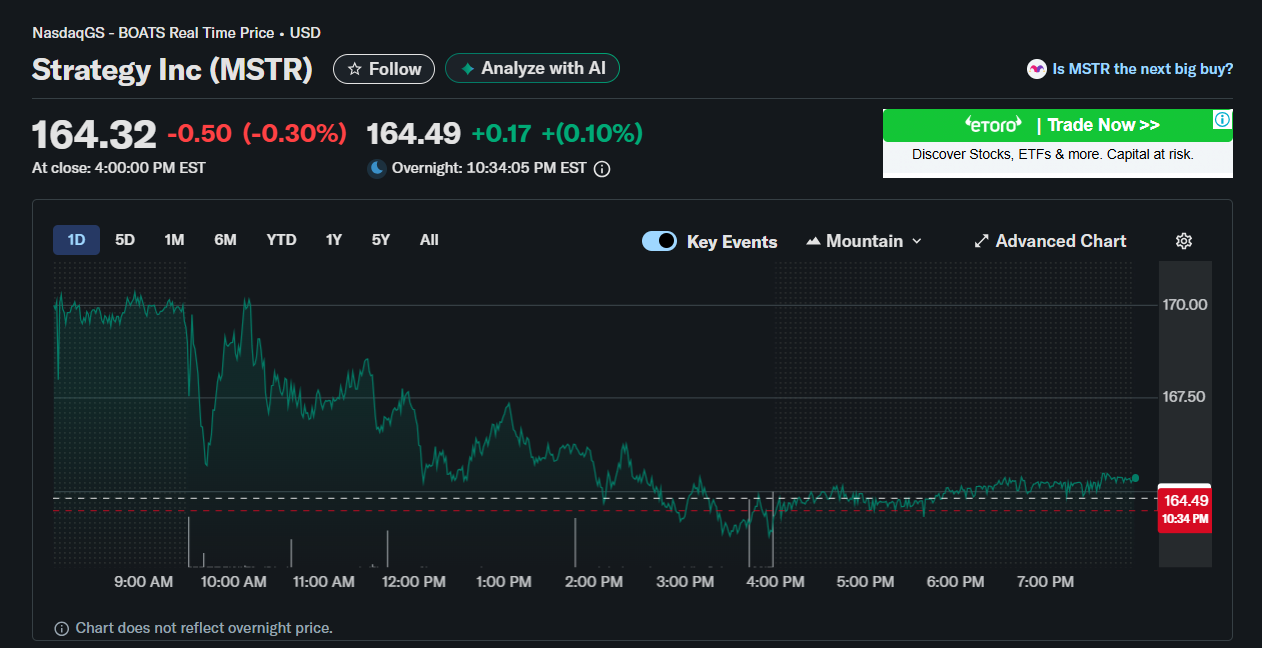The image size is (1262, 648).
Task: Click the eToro Trade Now banner
Action: coord(1058,143)
